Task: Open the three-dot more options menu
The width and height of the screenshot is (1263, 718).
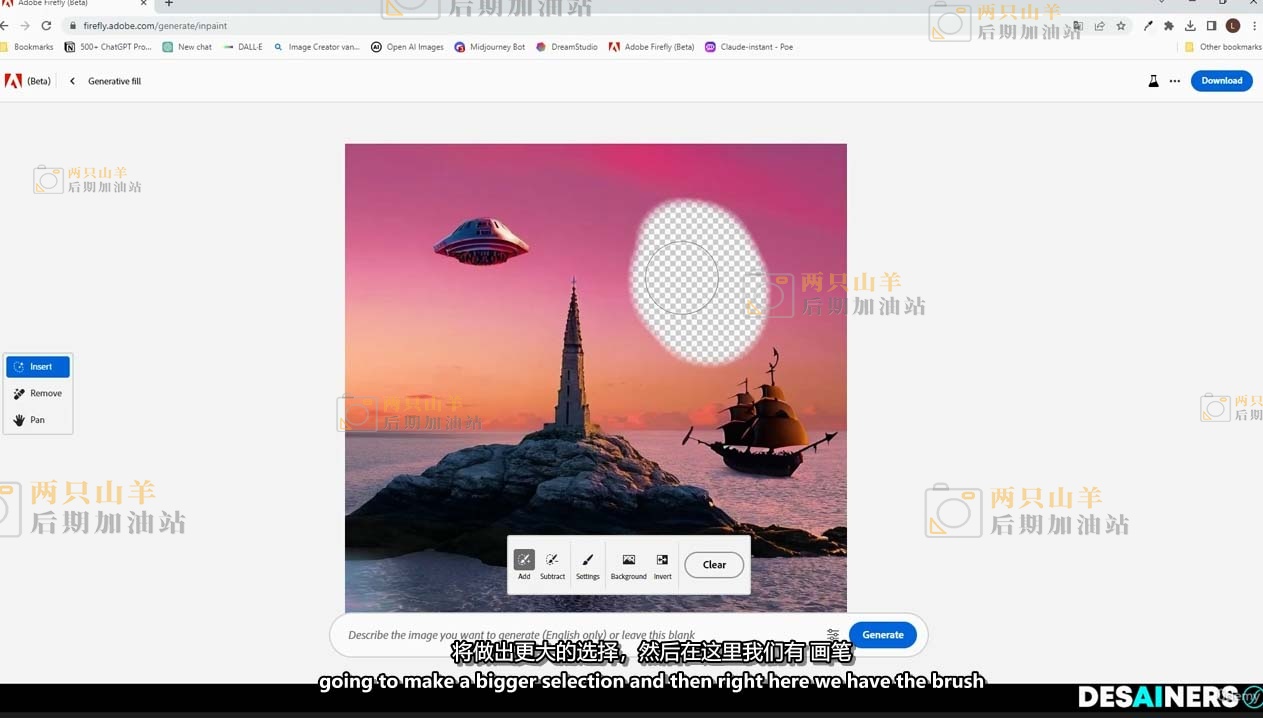Action: click(1175, 81)
